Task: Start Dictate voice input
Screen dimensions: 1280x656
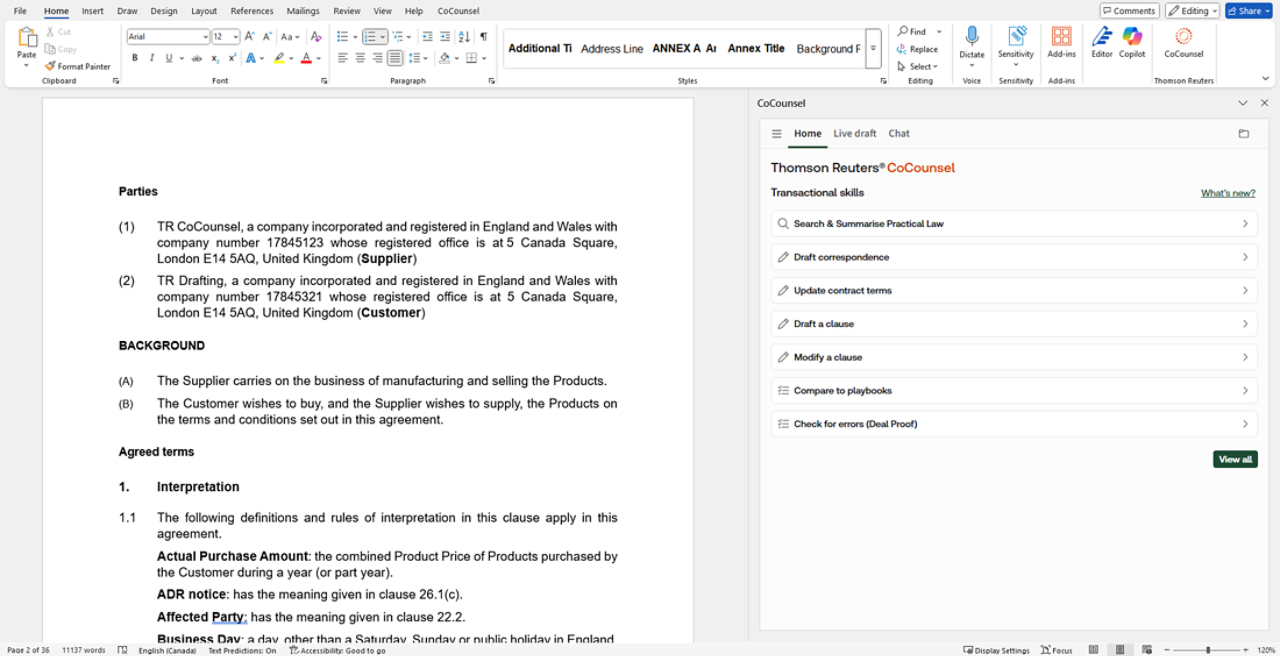Action: click(x=971, y=42)
